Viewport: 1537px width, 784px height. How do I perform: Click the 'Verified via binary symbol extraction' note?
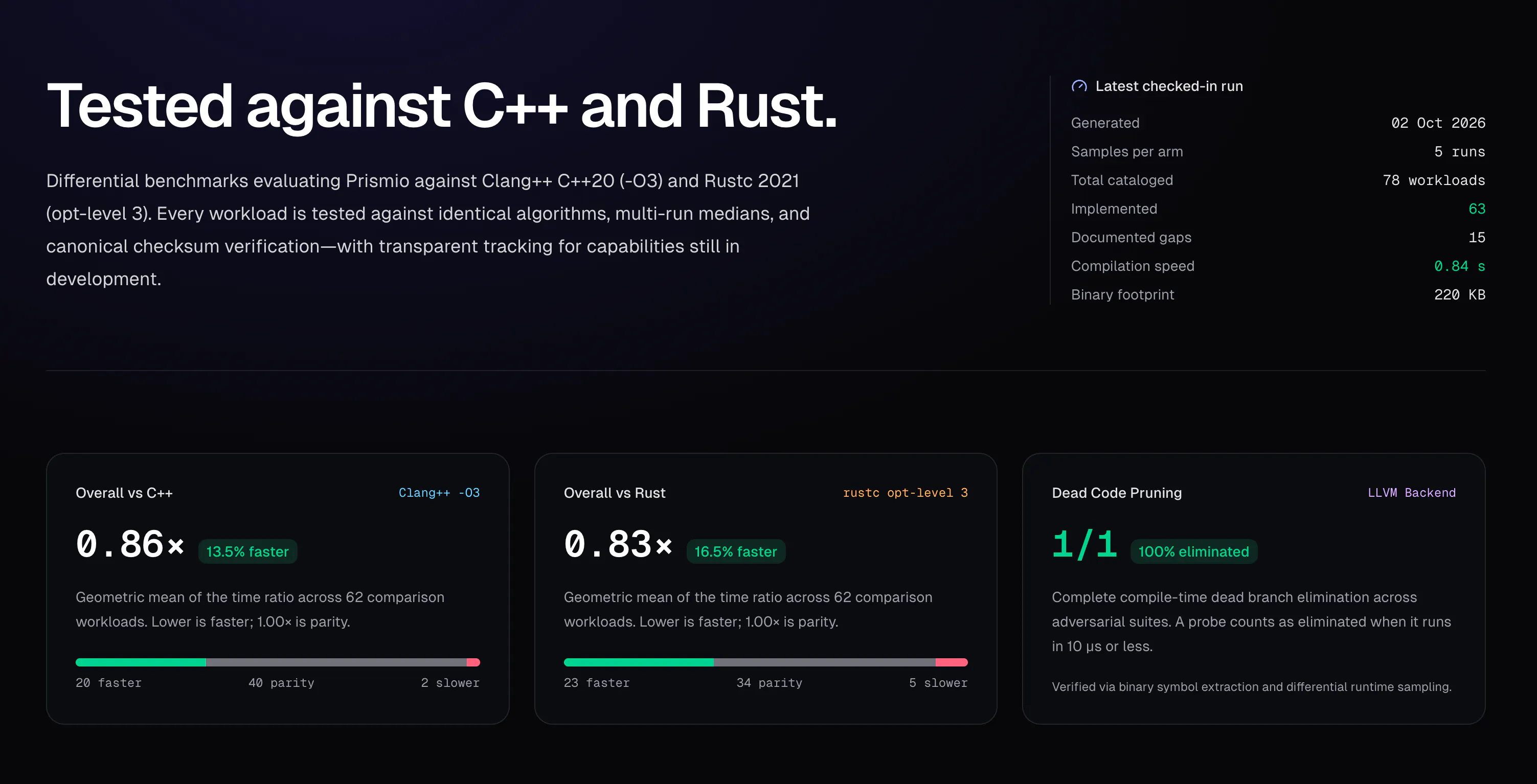point(1252,687)
